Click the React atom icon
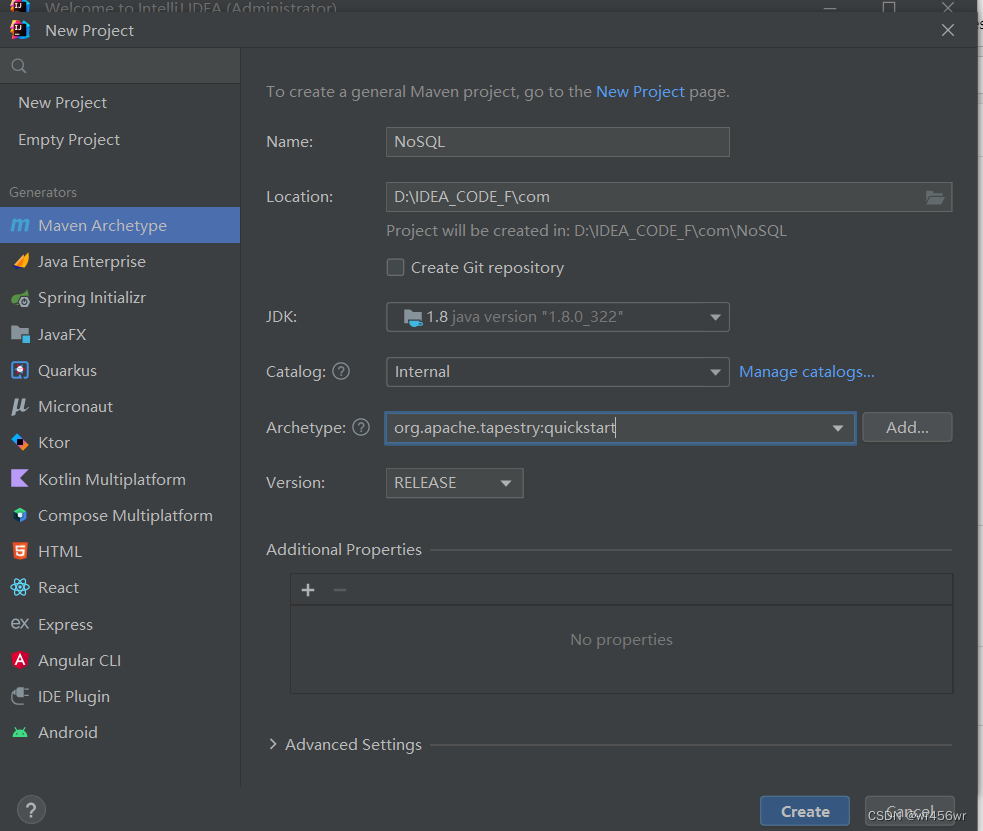 coord(20,587)
